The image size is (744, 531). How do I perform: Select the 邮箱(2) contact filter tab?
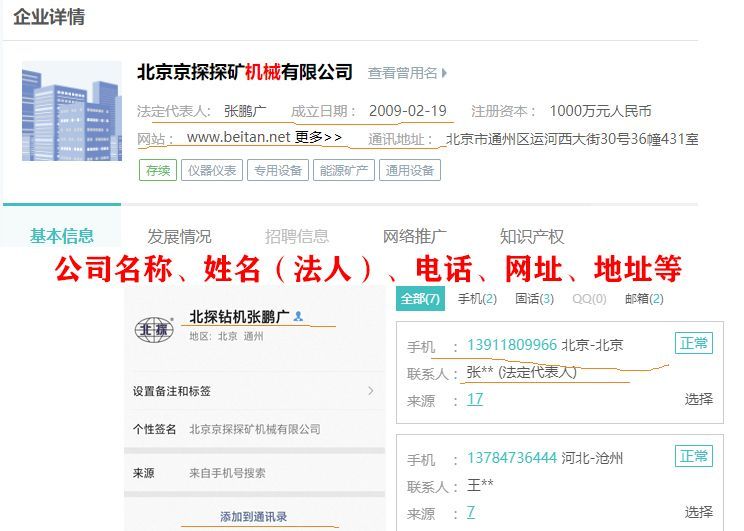[644, 298]
